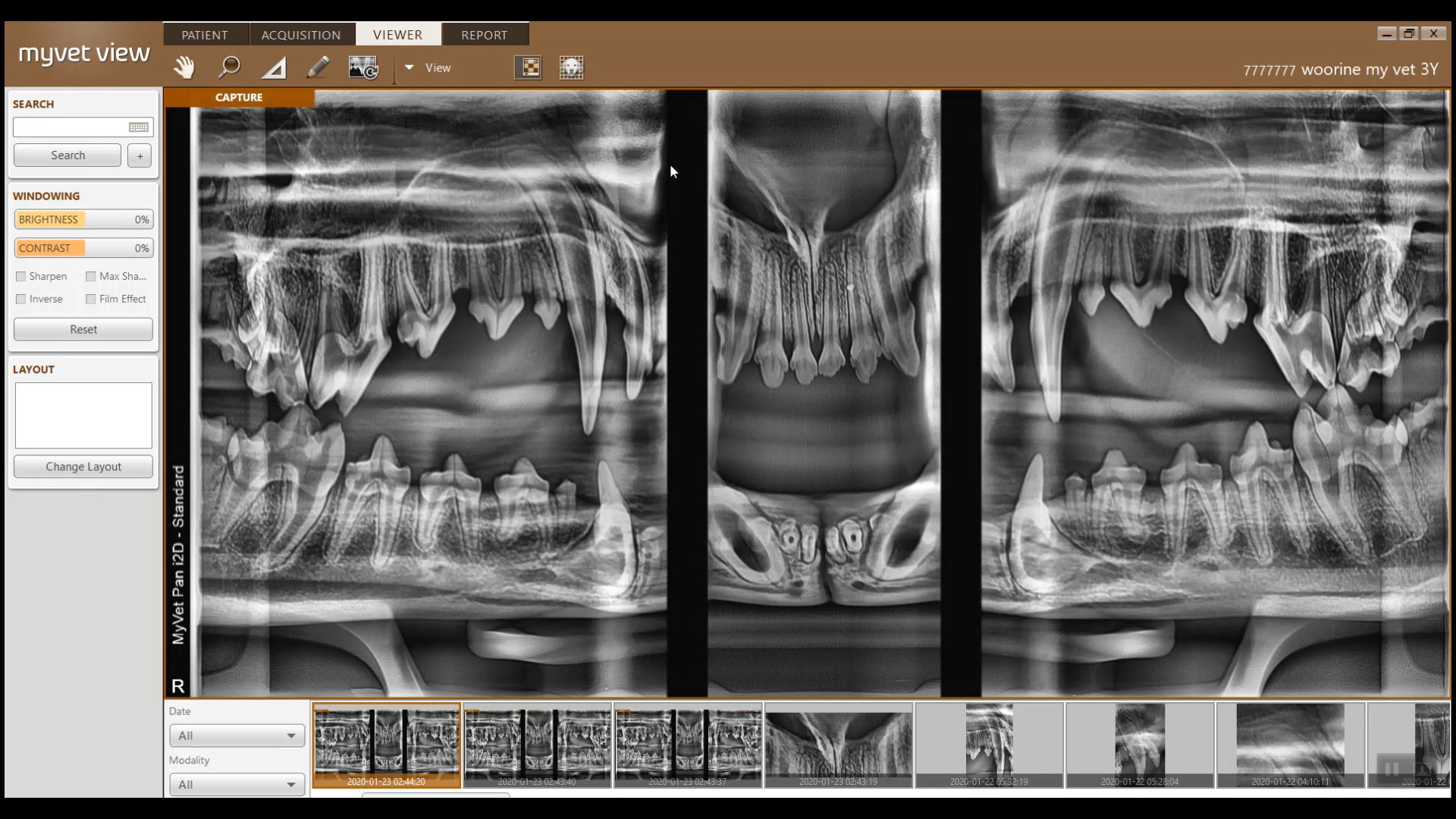Select thumbnail dated 2020-01-22 05:28:04
Viewport: 1456px width, 819px height.
pos(1140,745)
